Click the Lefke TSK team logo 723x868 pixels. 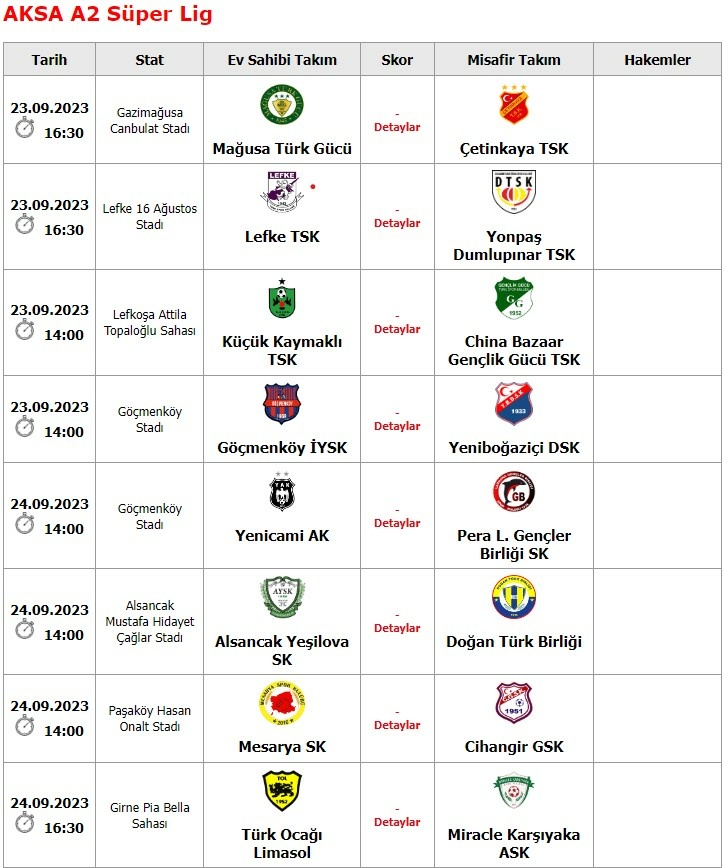pos(282,192)
